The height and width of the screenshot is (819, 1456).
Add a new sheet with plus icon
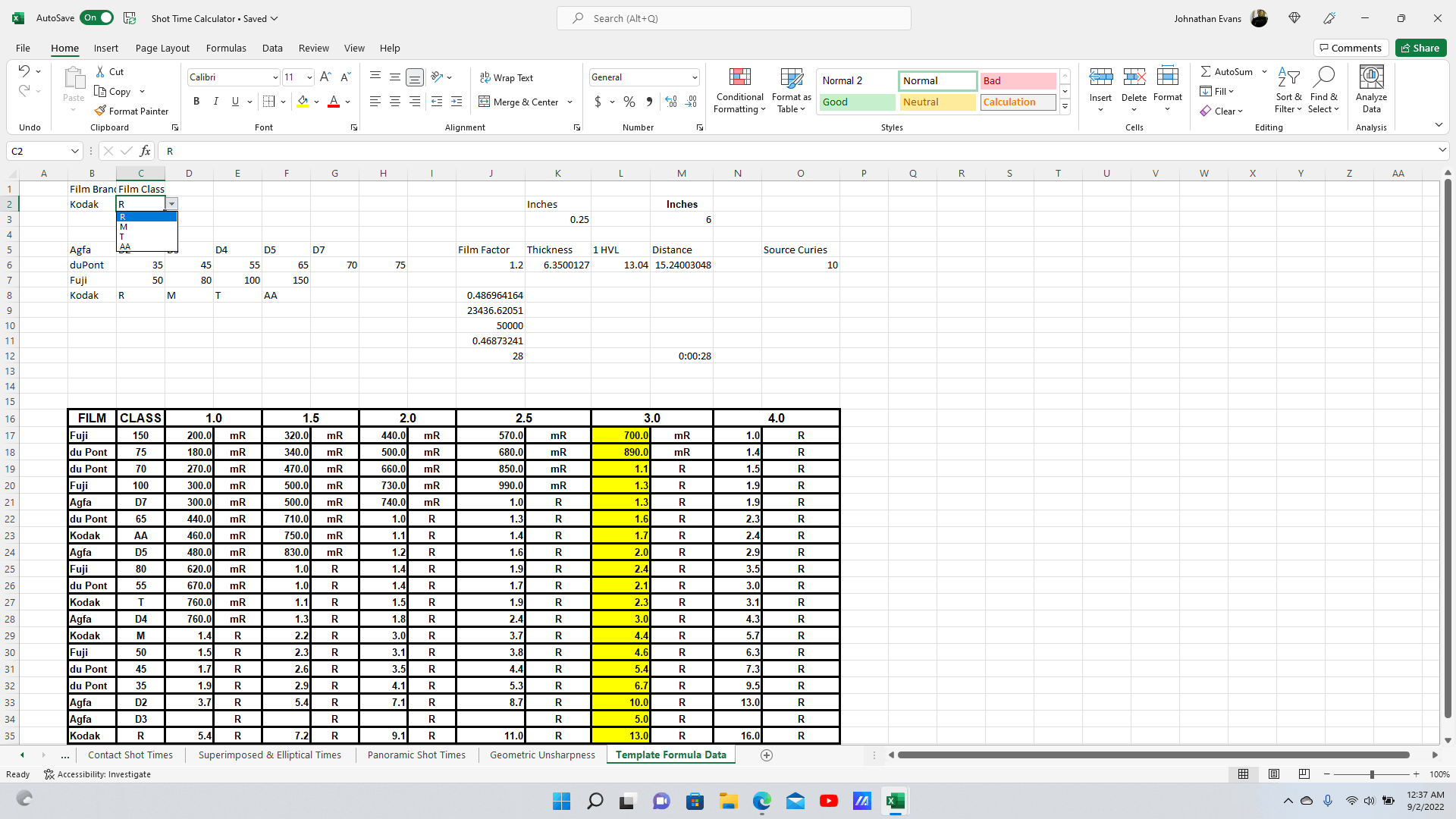(x=766, y=755)
